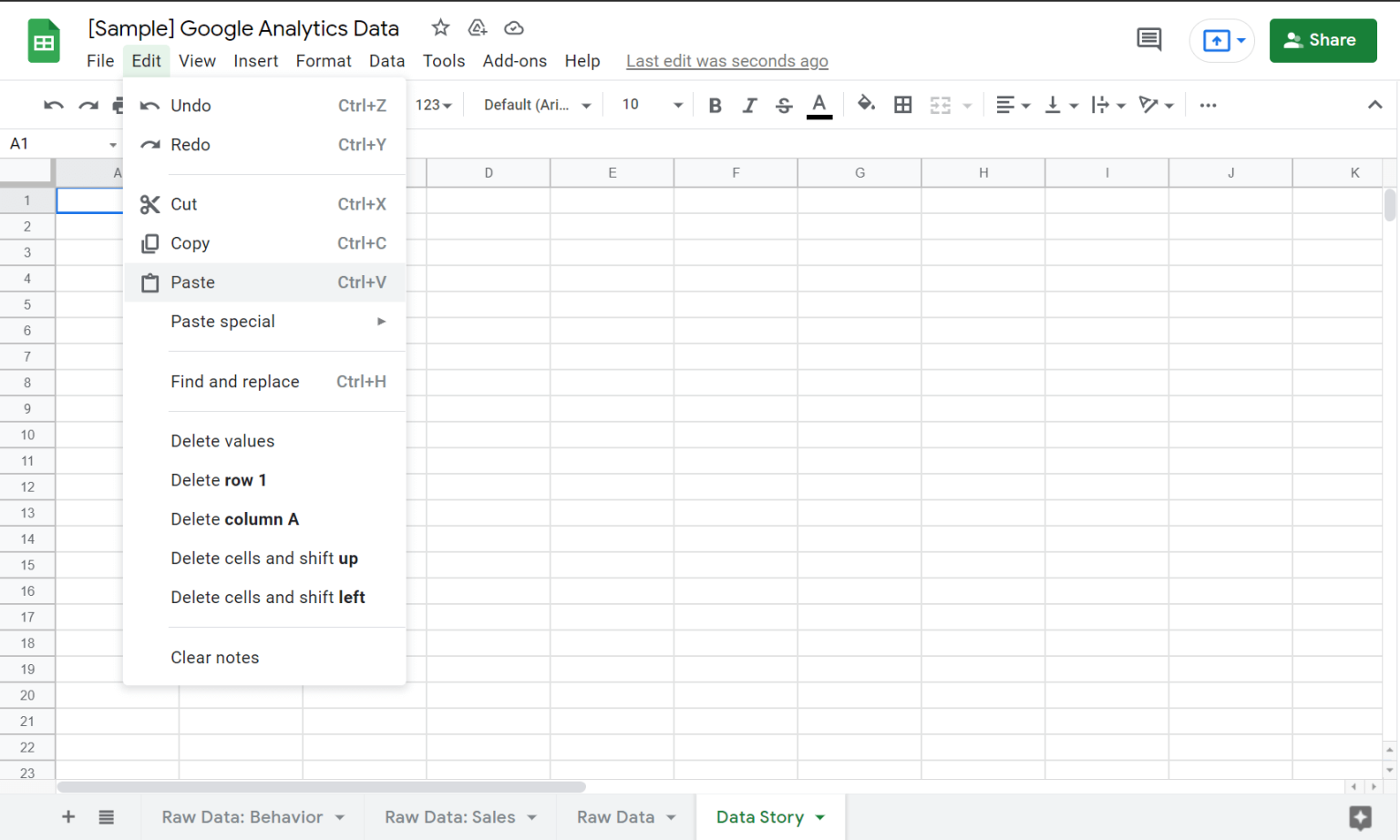The width and height of the screenshot is (1400, 840).
Task: Apply italic formatting
Action: pyautogui.click(x=749, y=105)
